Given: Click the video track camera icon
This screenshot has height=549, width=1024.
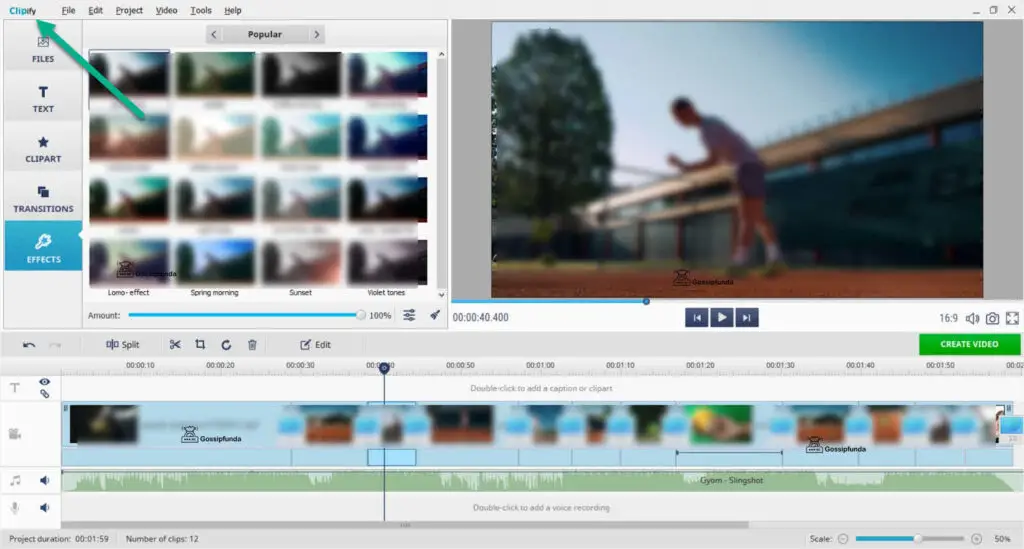Looking at the screenshot, I should (14, 434).
